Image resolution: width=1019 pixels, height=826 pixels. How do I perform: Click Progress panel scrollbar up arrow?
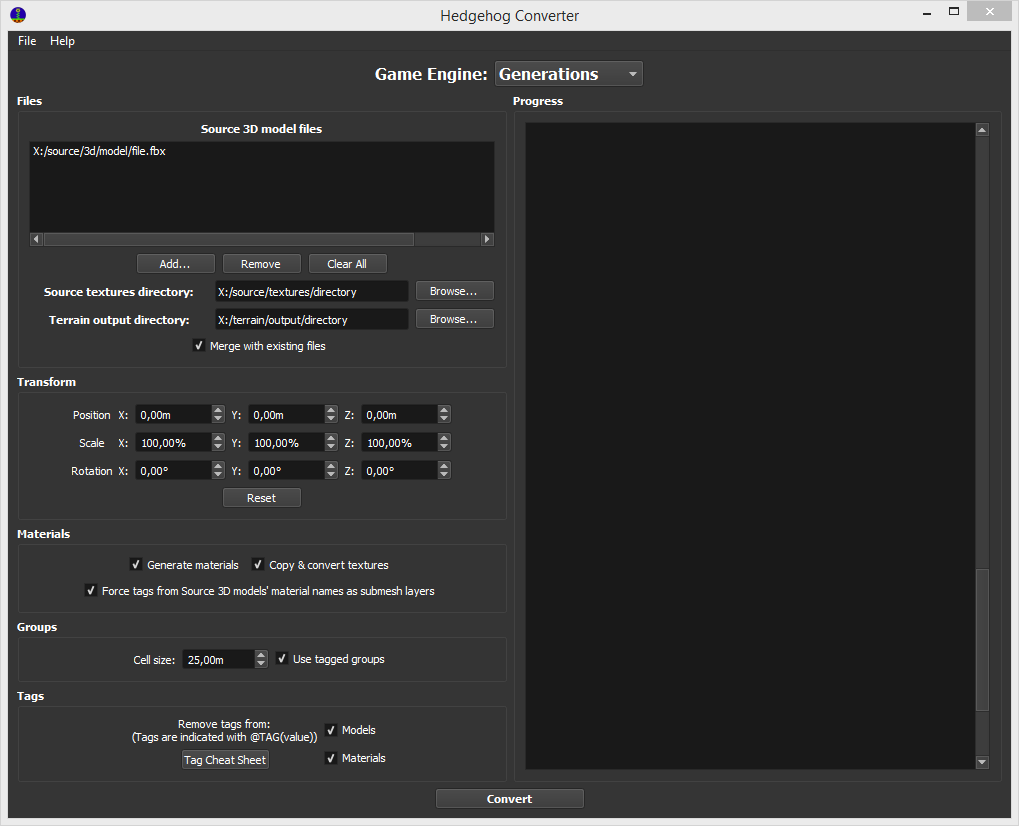coord(982,130)
